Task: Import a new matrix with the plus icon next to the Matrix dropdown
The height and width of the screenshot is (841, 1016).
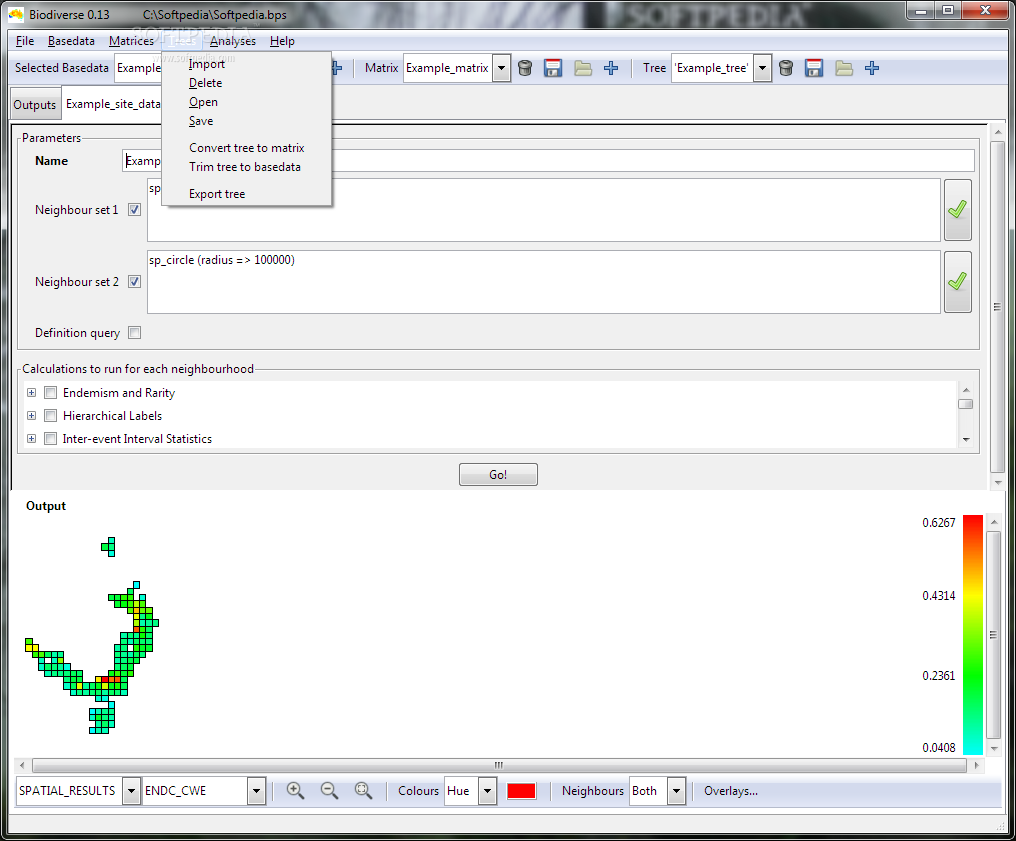Action: tap(611, 68)
